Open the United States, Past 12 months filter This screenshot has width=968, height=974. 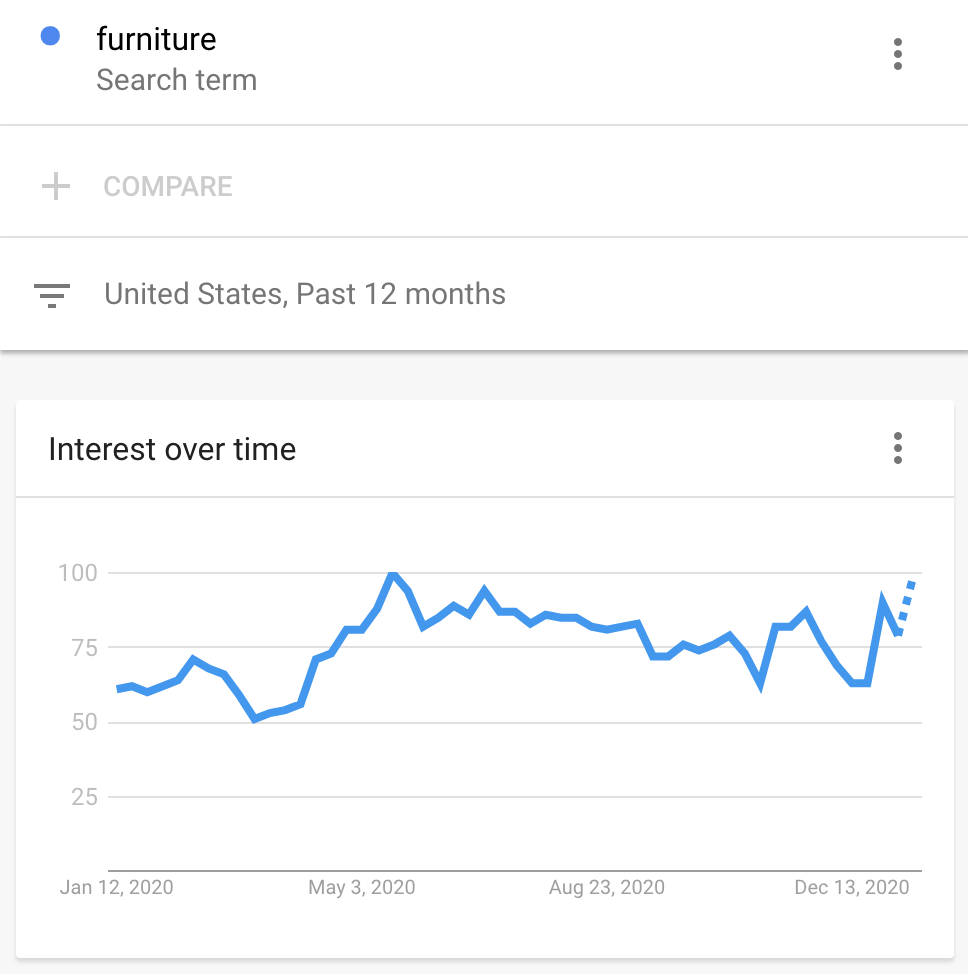coord(305,294)
